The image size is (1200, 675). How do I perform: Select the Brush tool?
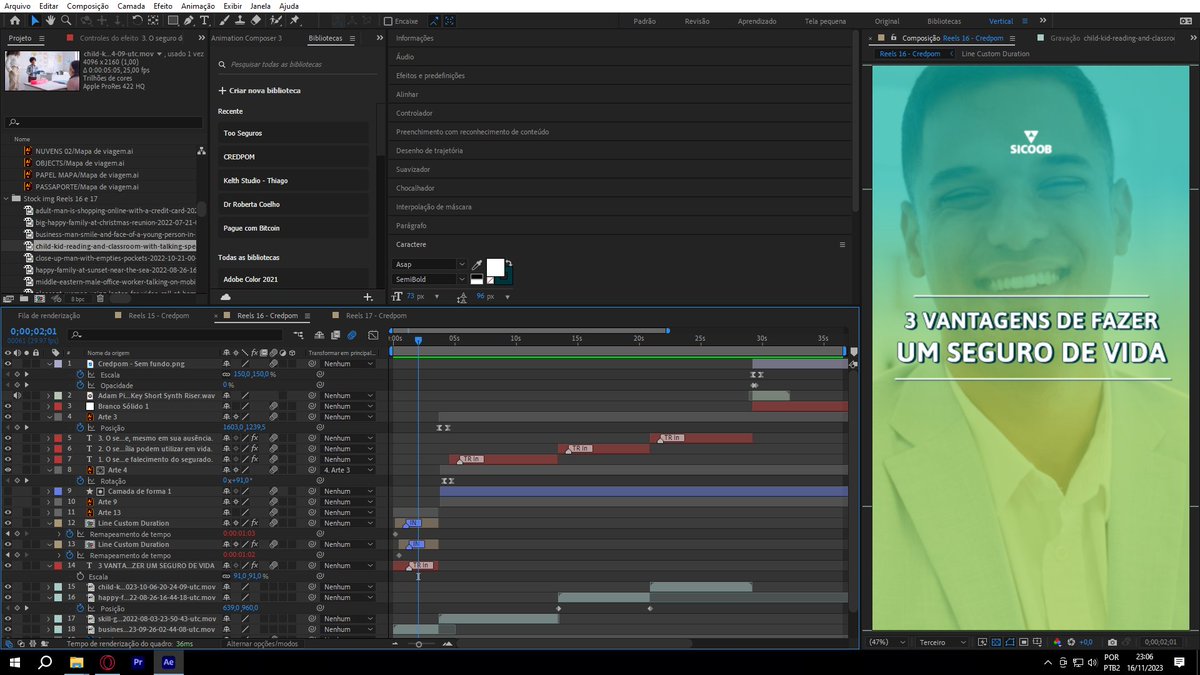tap(225, 20)
